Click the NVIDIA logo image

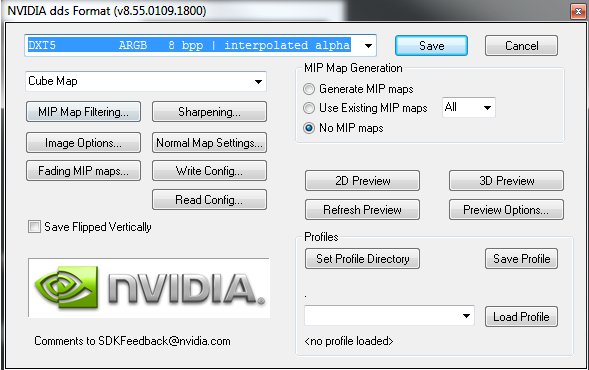[149, 288]
